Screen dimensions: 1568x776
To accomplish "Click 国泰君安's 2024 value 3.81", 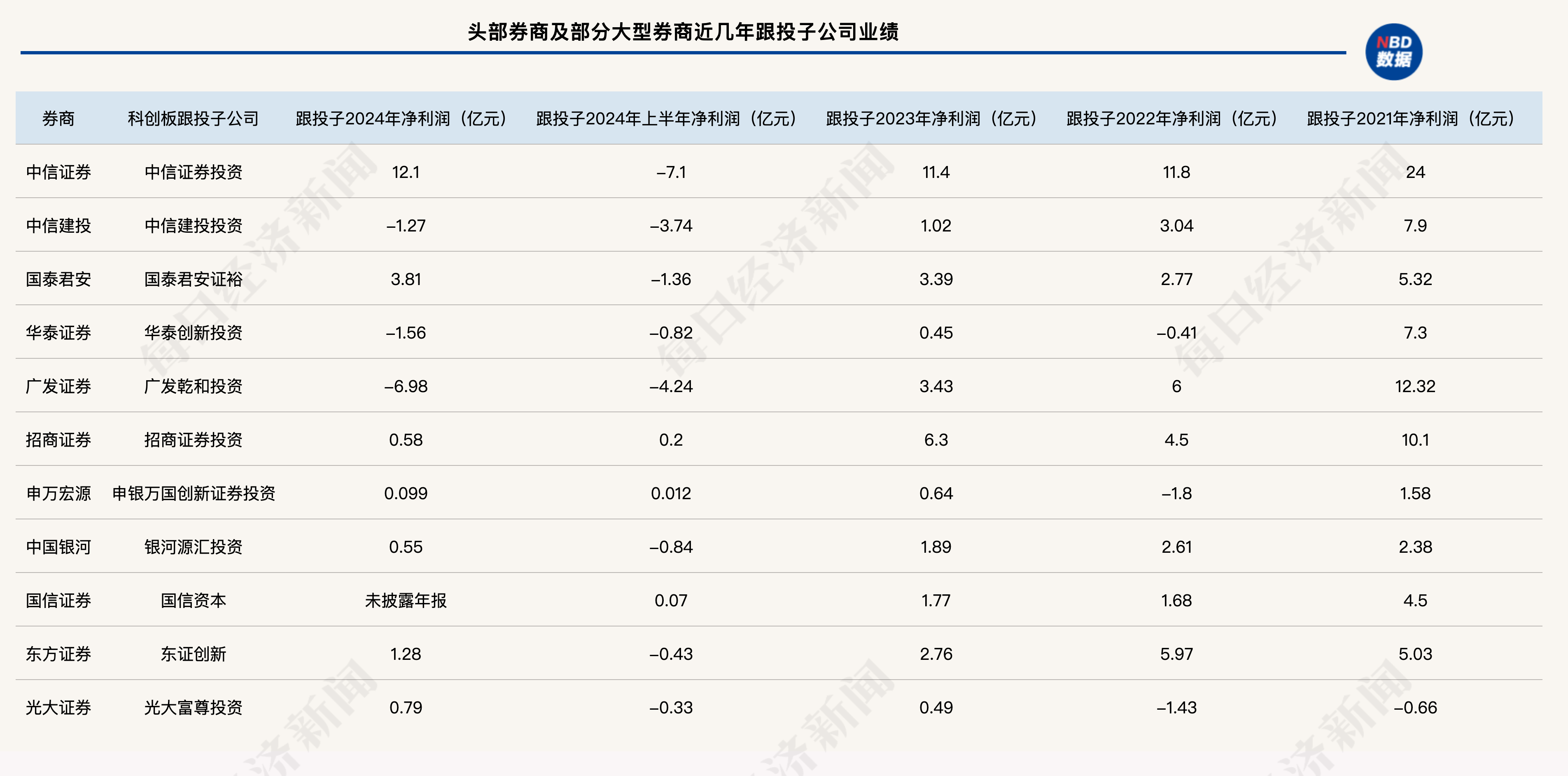I will coord(406,279).
